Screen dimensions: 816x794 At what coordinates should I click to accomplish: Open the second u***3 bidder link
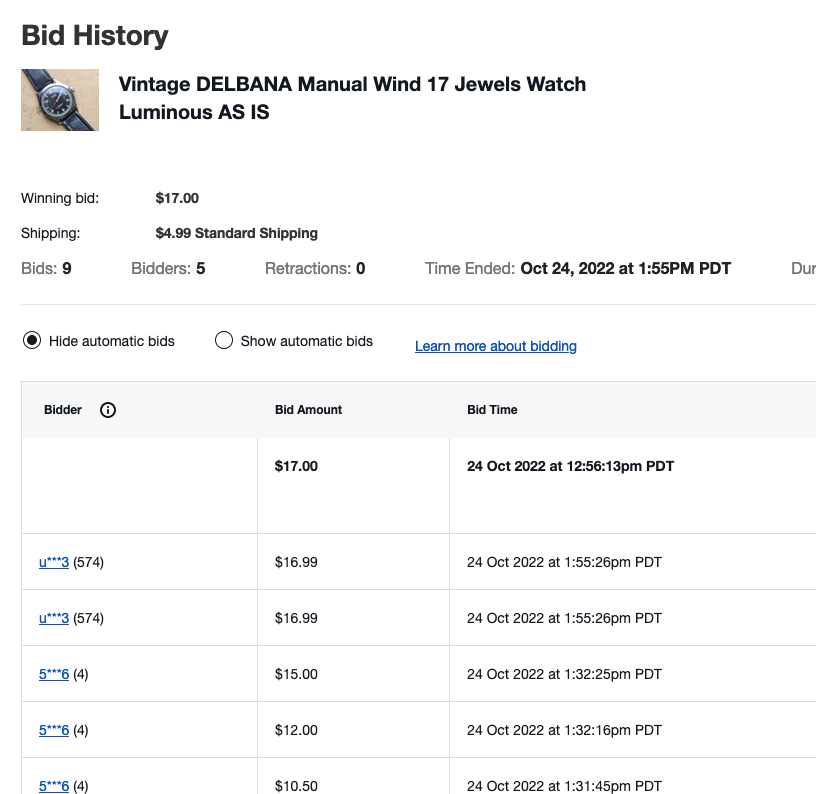pyautogui.click(x=54, y=618)
